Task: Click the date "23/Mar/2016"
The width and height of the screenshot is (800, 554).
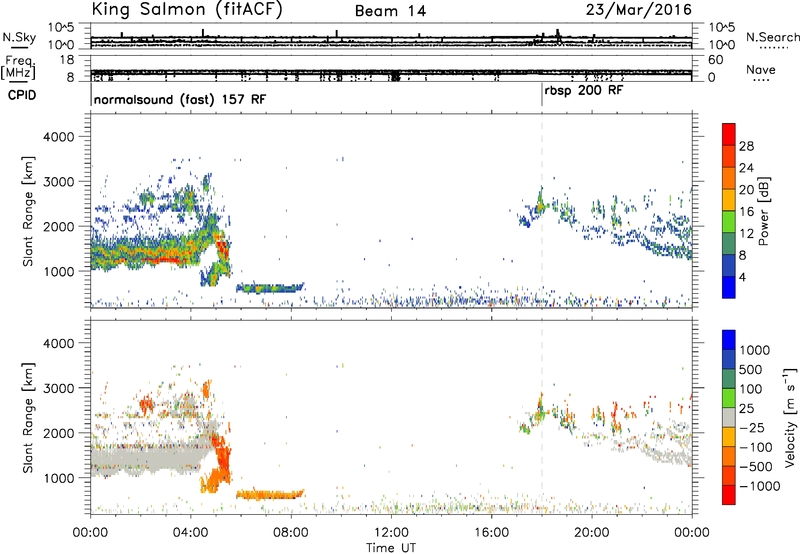Action: (638, 10)
